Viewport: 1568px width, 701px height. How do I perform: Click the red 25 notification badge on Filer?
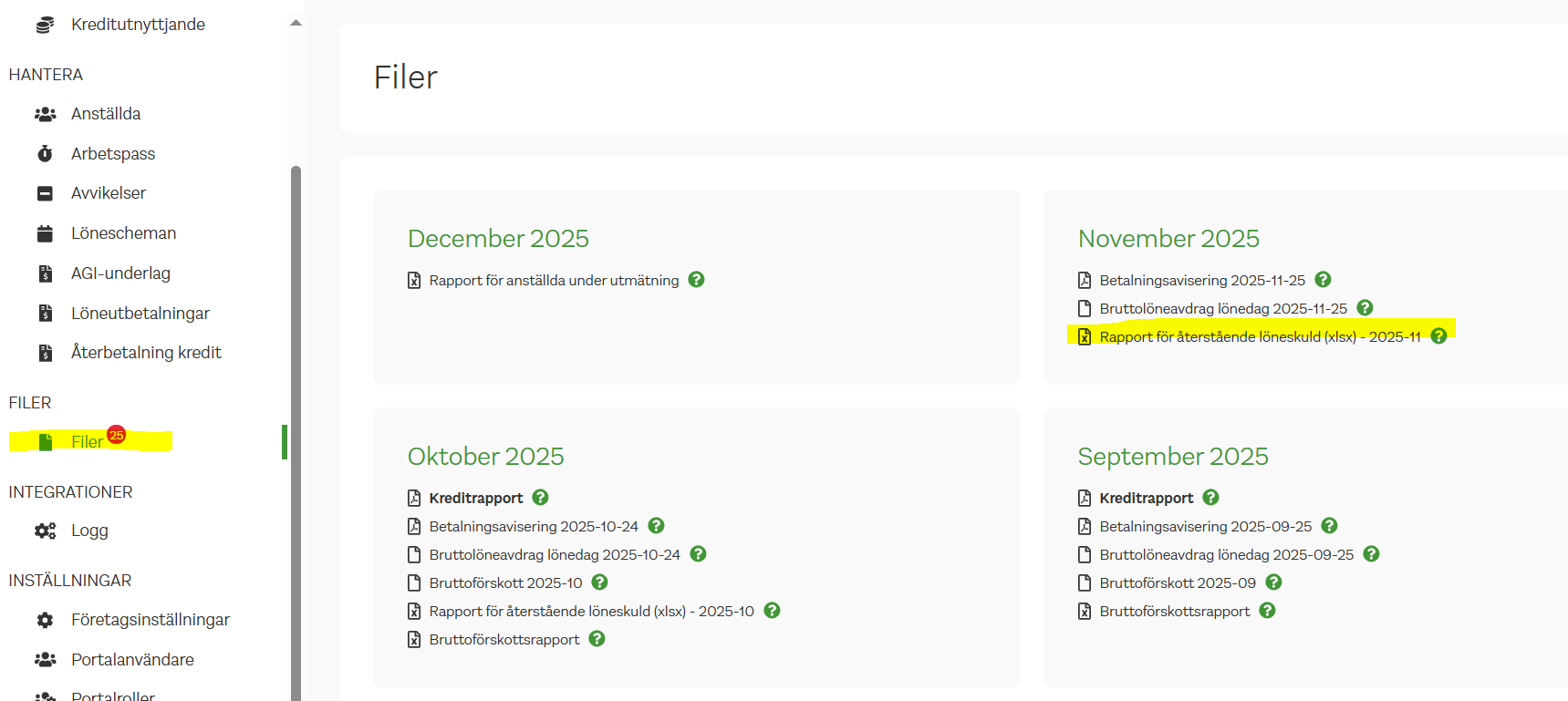(x=116, y=435)
